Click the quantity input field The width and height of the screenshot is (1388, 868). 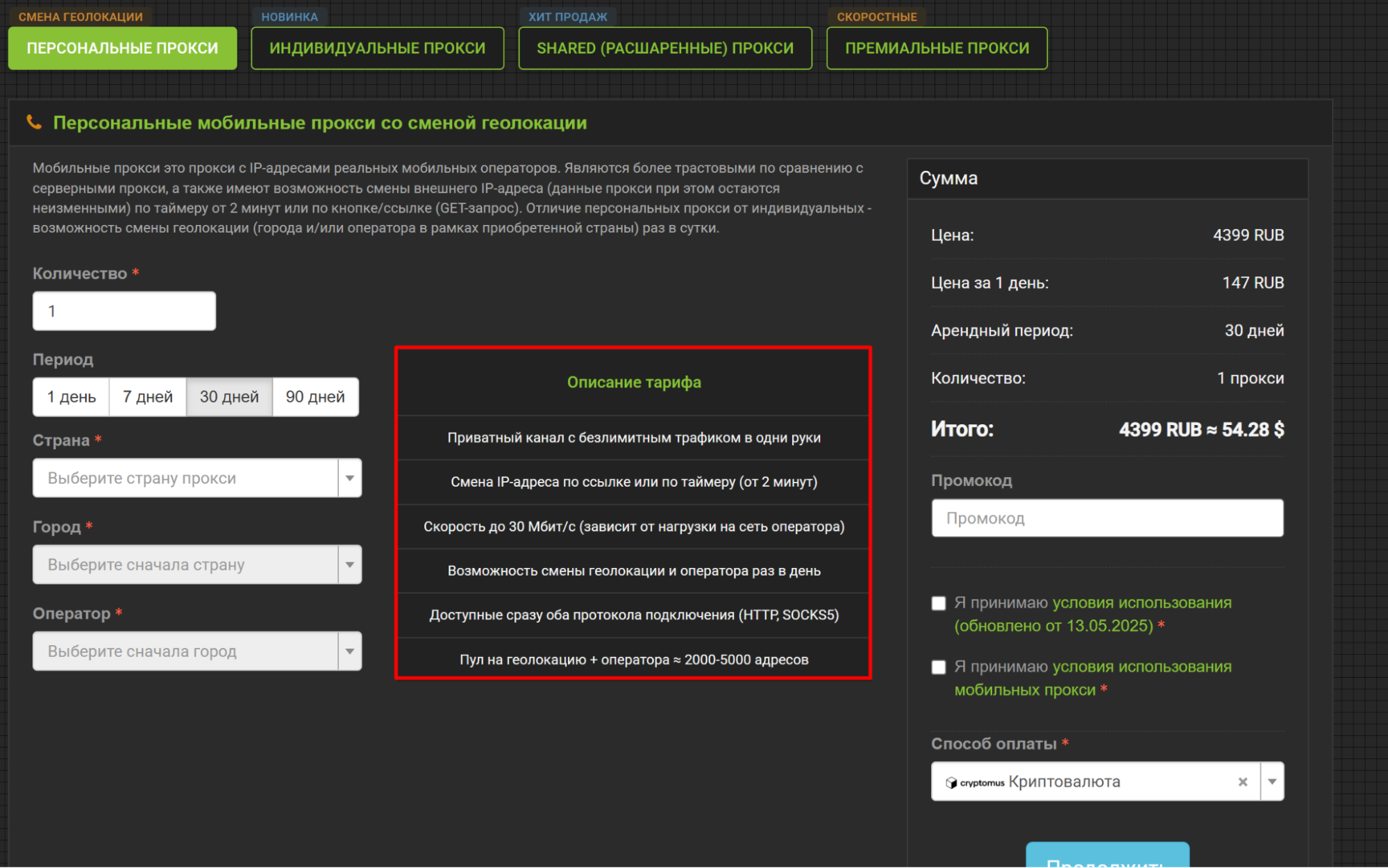(x=124, y=311)
